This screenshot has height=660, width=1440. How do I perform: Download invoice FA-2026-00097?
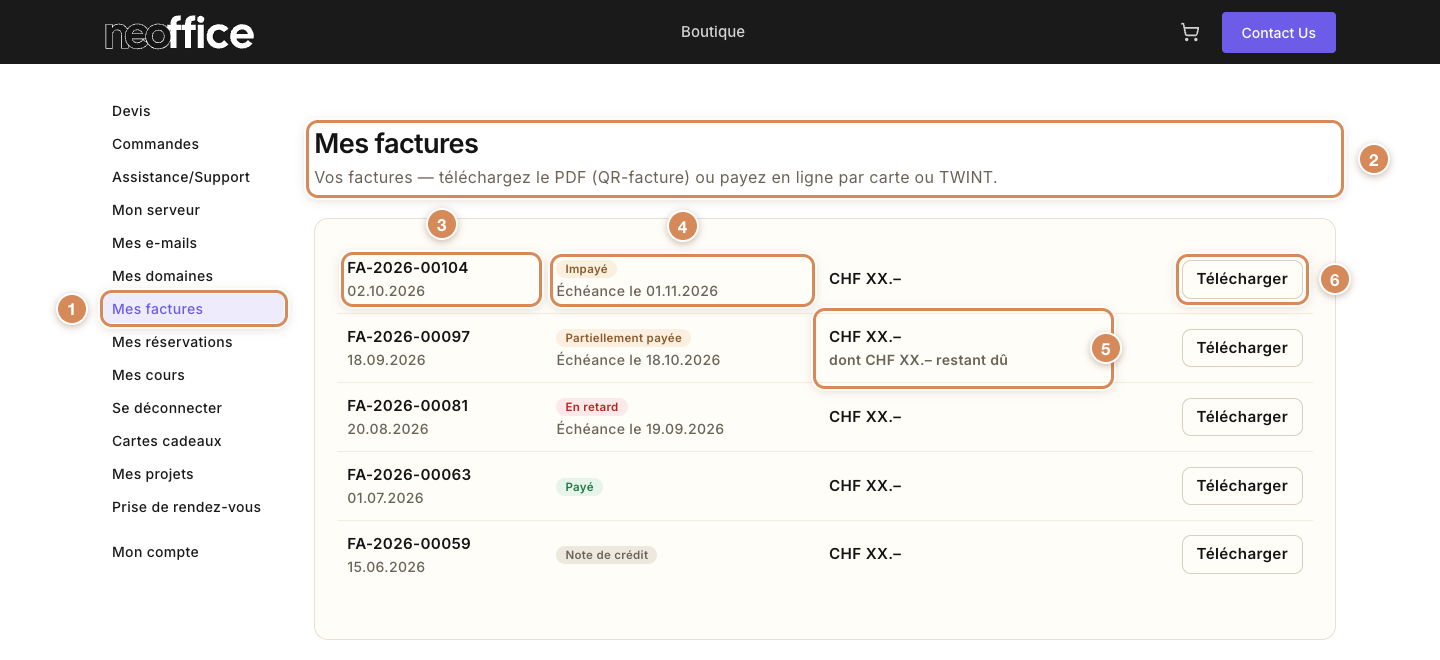1242,348
